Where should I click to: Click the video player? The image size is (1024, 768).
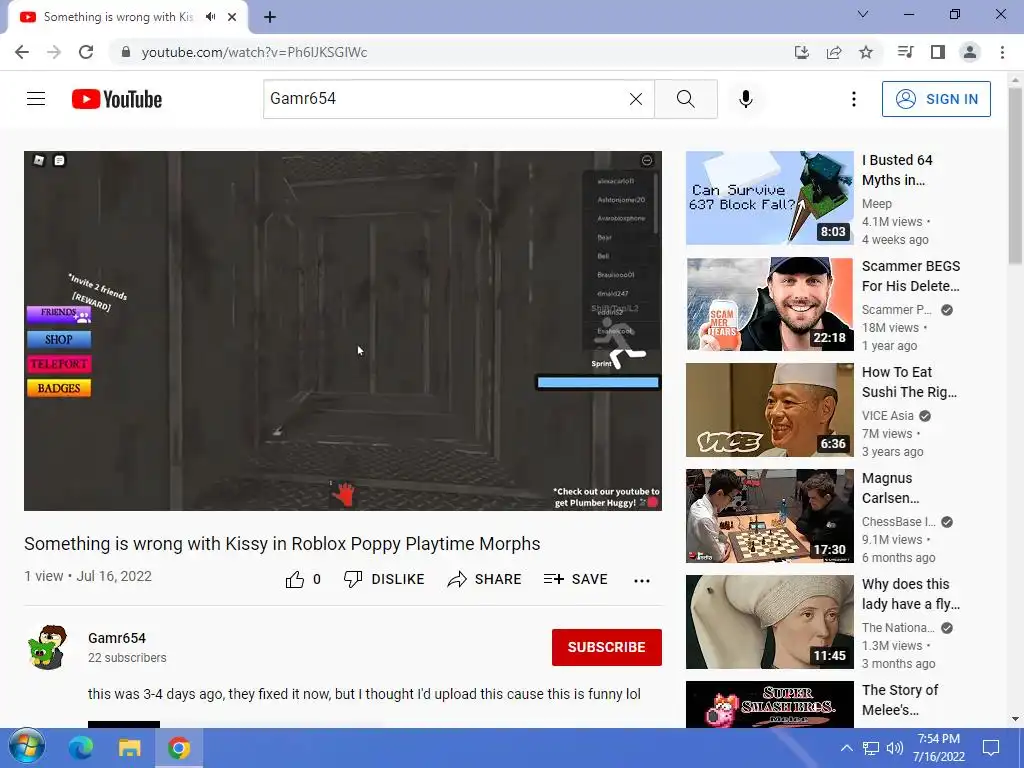(x=343, y=331)
